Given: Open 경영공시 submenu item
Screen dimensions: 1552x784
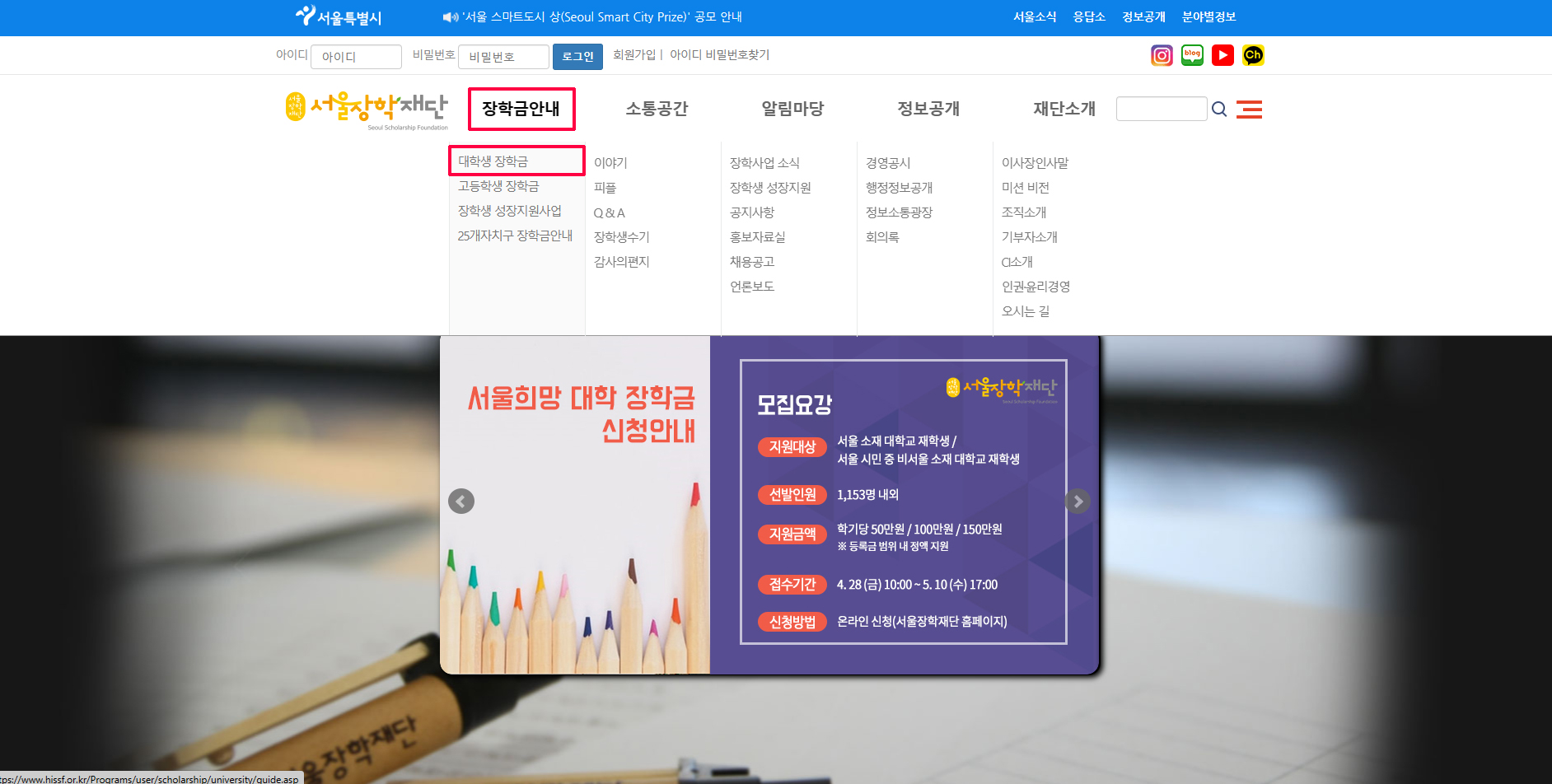Looking at the screenshot, I should 888,163.
